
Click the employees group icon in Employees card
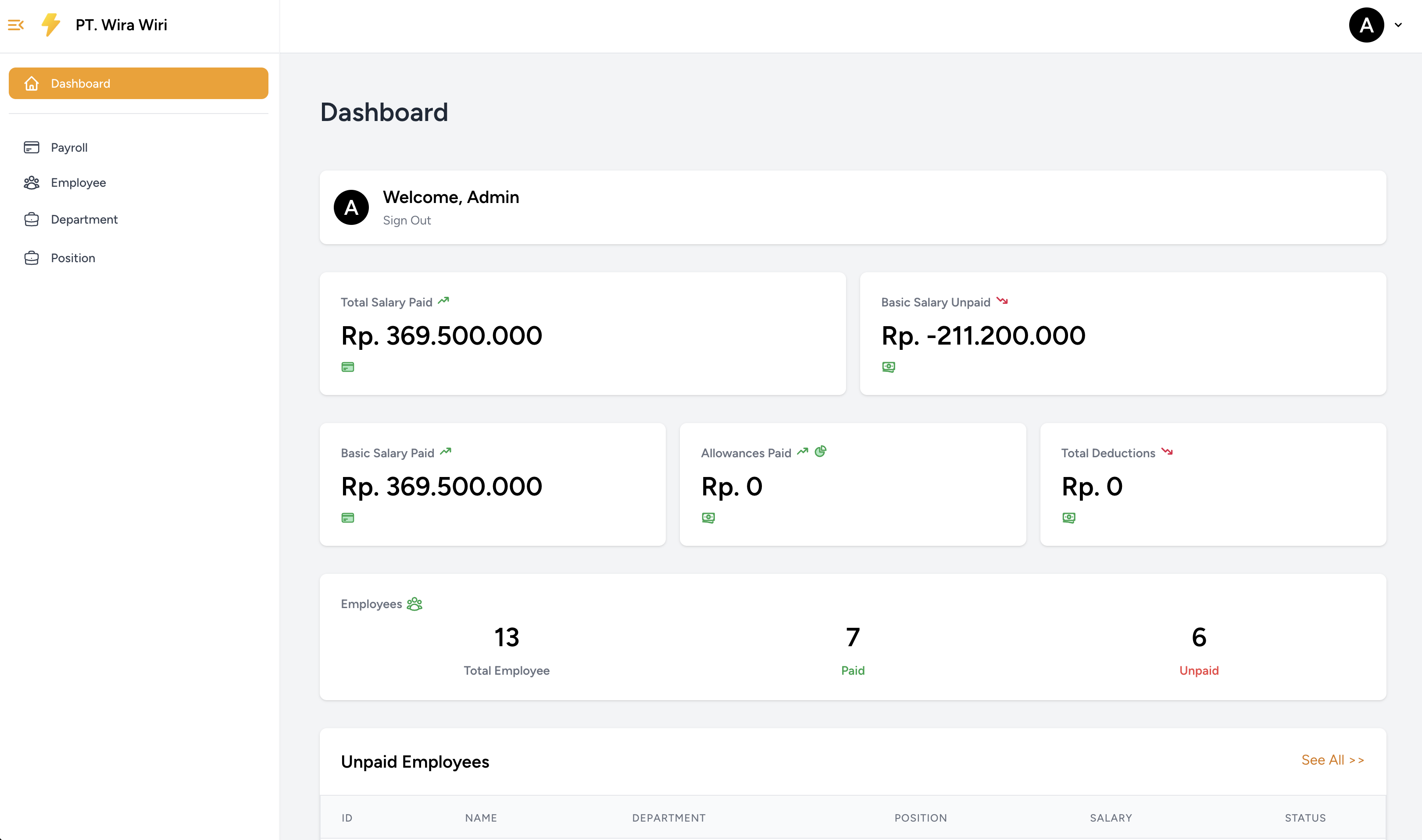pyautogui.click(x=415, y=603)
